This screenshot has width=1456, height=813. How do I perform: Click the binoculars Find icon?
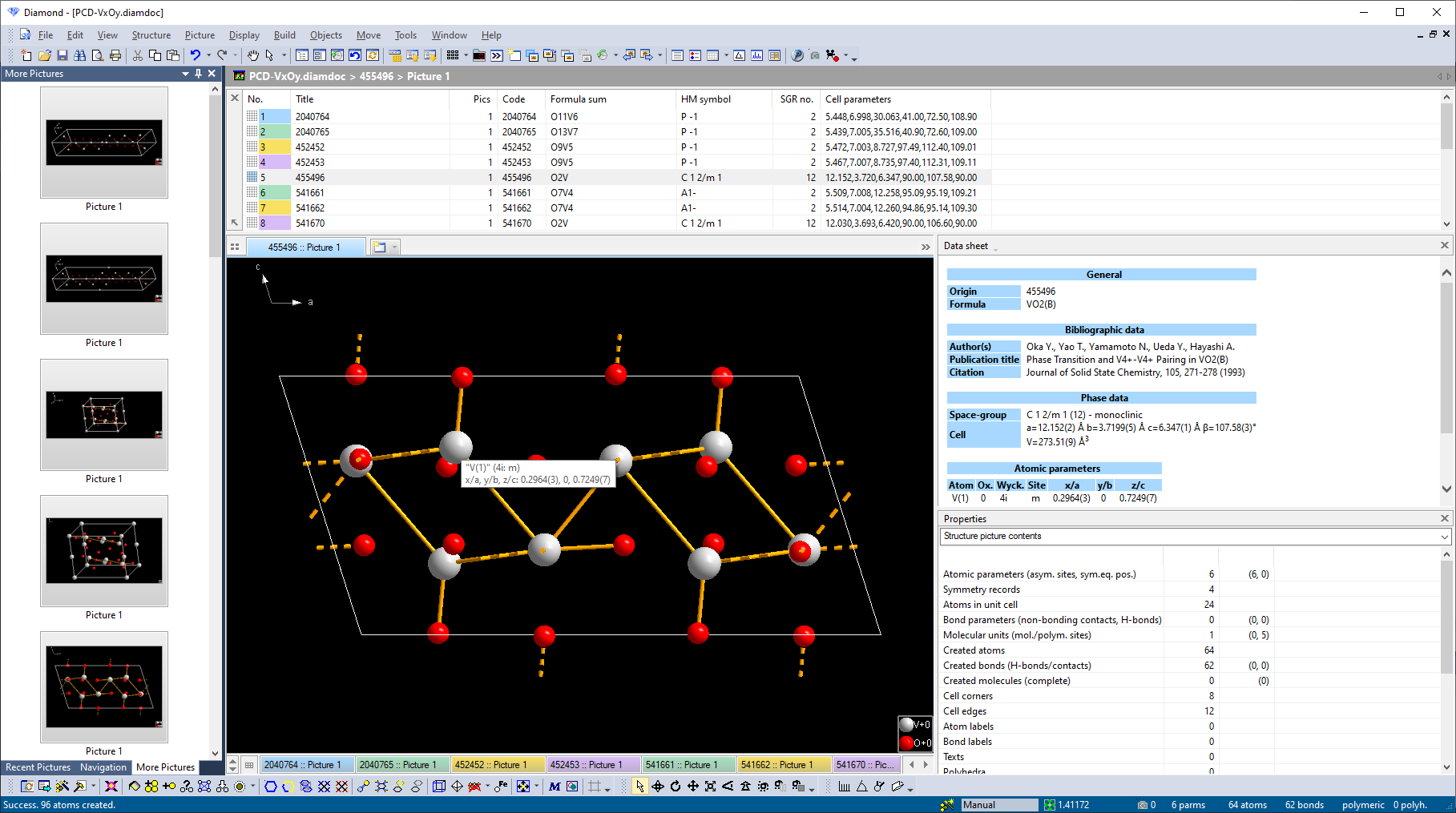tap(80, 55)
